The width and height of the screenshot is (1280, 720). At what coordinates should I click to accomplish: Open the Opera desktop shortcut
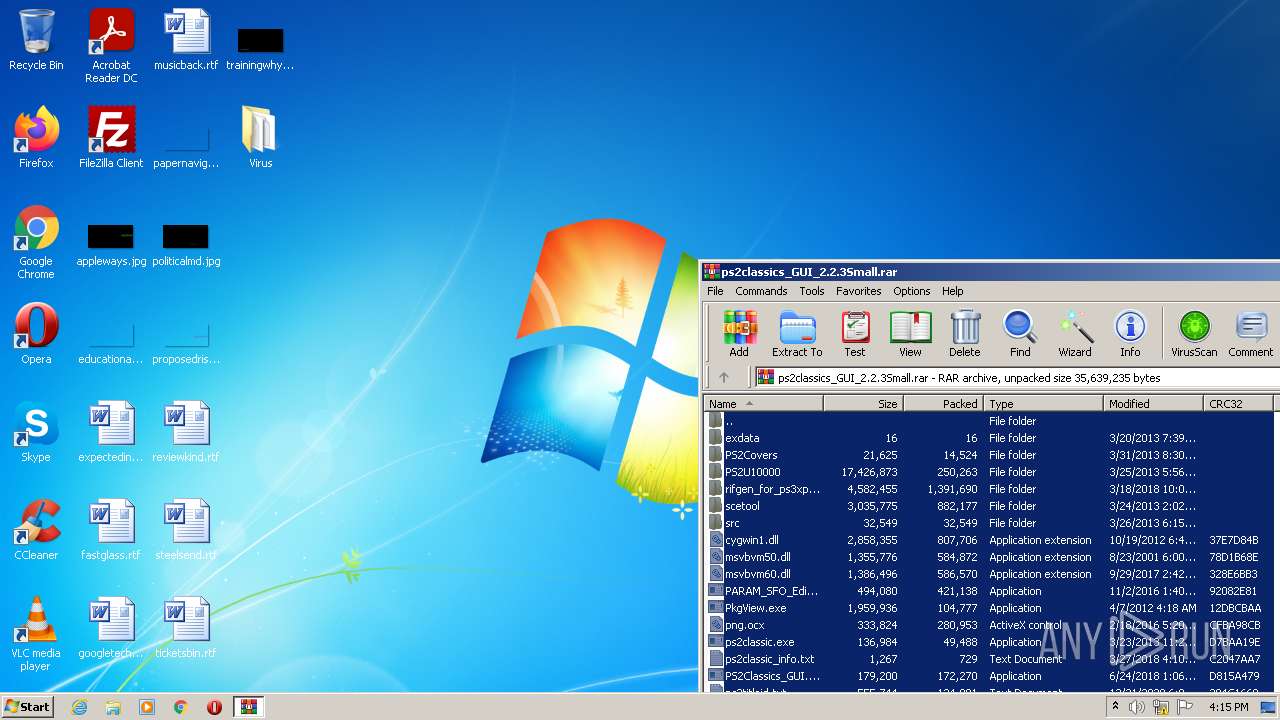tap(36, 334)
